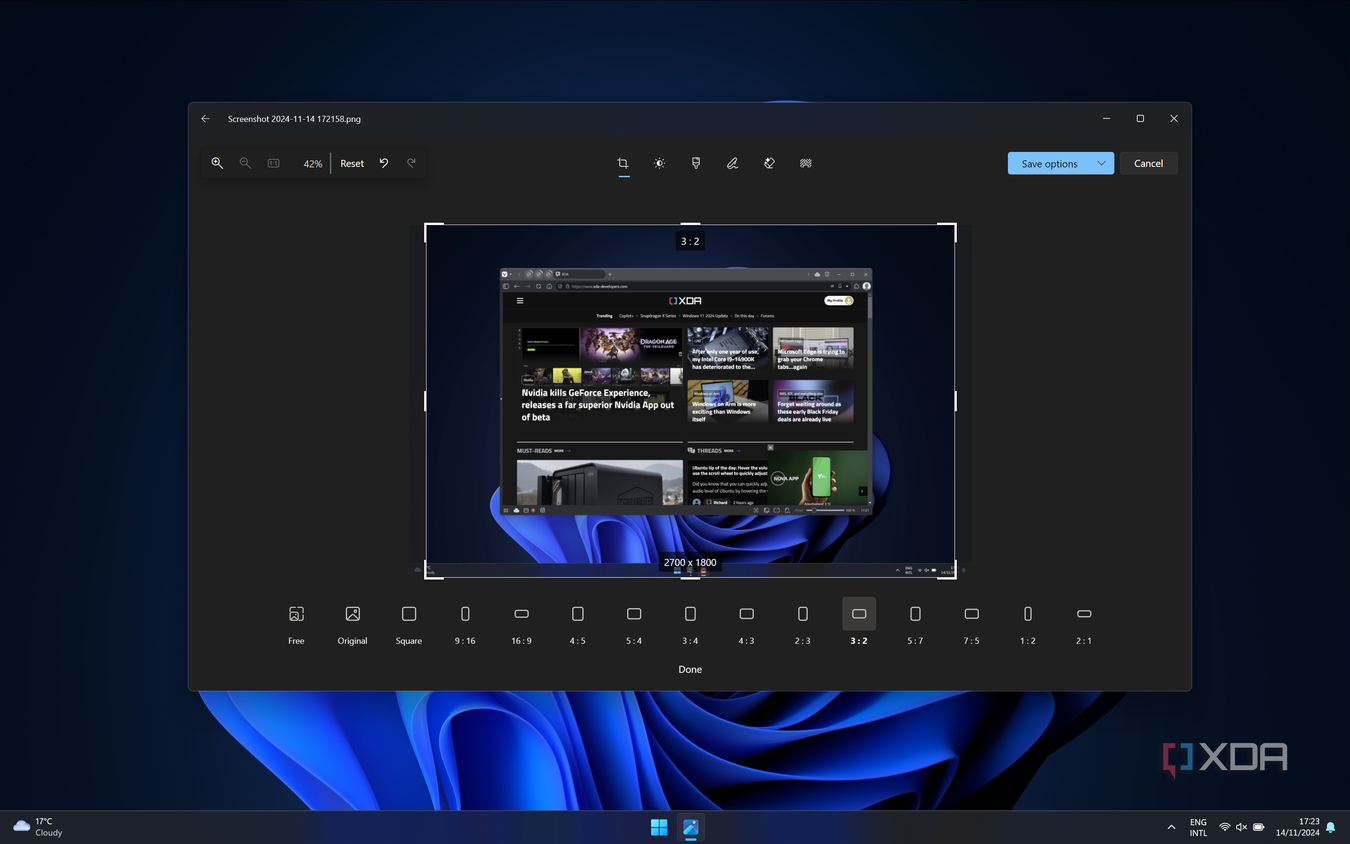Go back using the back arrow
This screenshot has width=1350, height=844.
(205, 118)
